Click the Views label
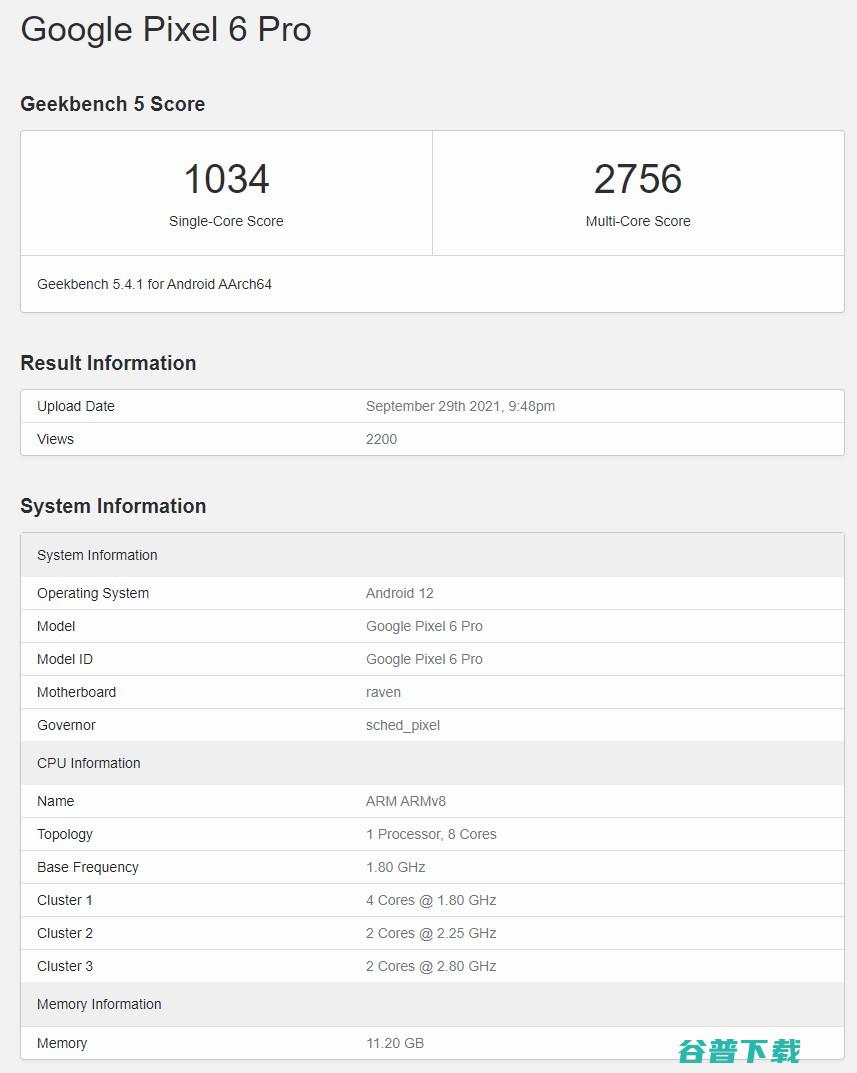The width and height of the screenshot is (857, 1073). point(55,439)
